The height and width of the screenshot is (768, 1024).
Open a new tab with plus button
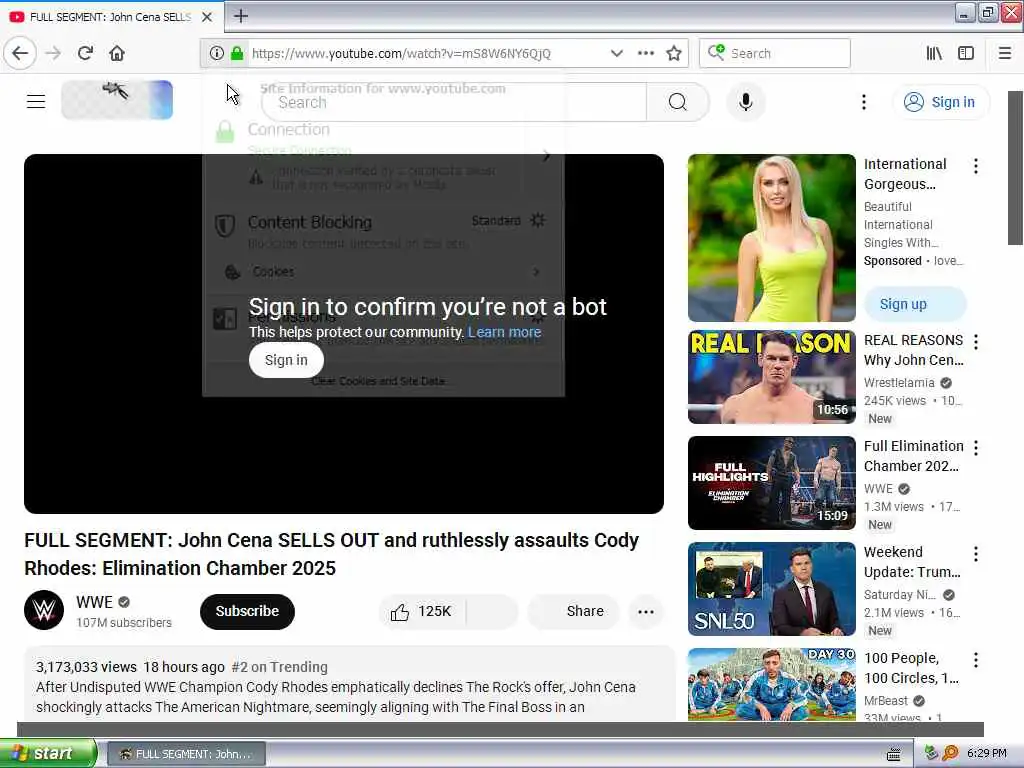click(241, 16)
